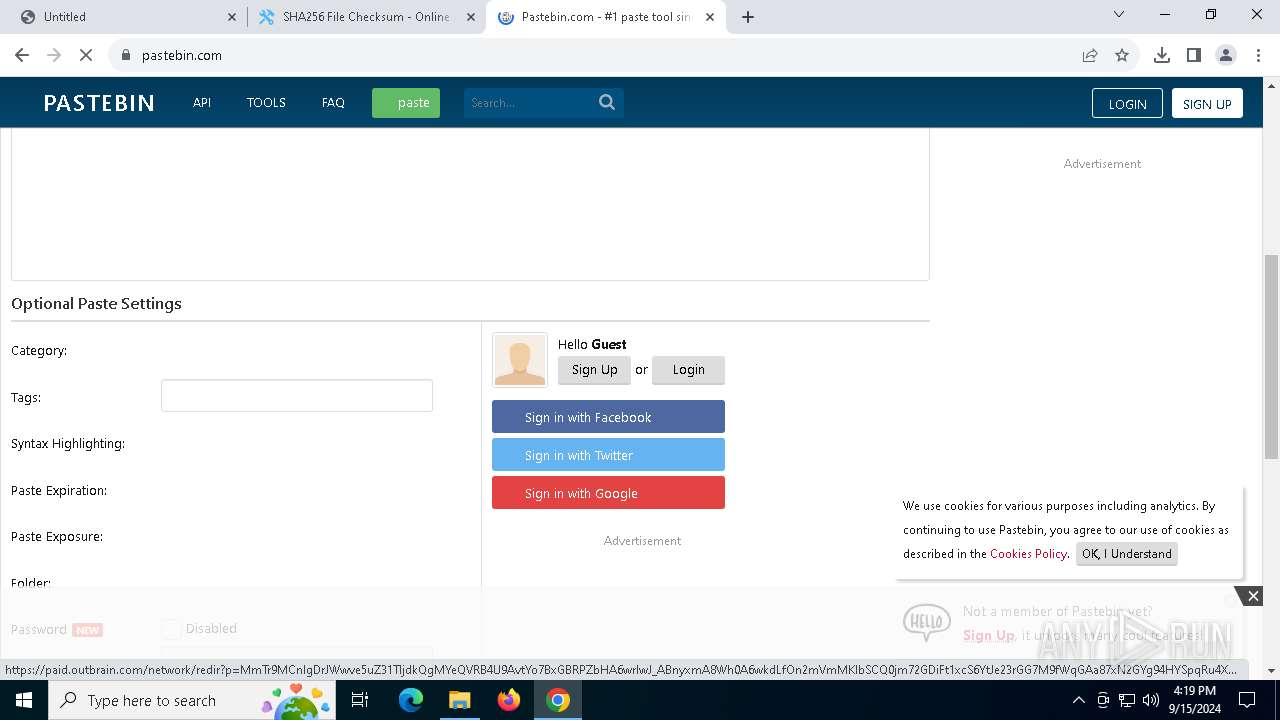The width and height of the screenshot is (1280, 720).
Task: Close the Untitled tab
Action: coord(232,17)
